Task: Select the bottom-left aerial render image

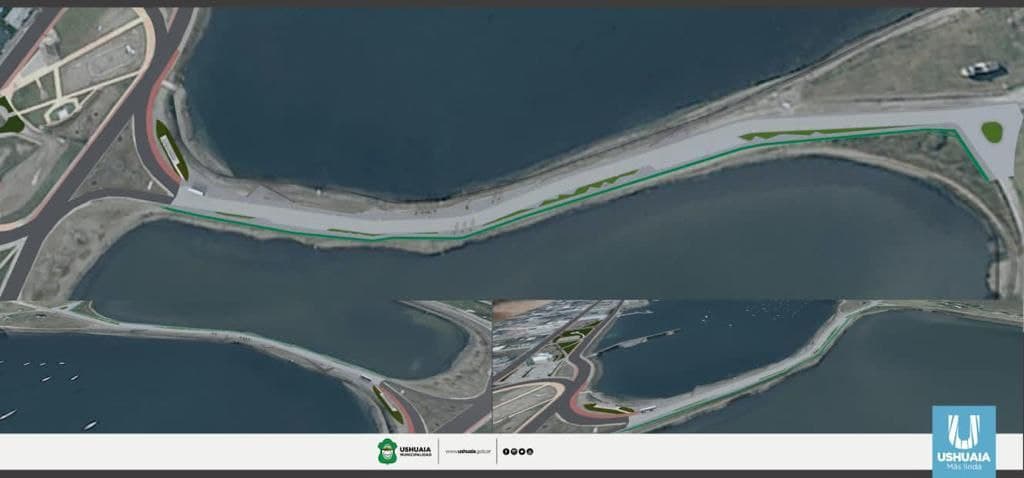Action: 245,366
